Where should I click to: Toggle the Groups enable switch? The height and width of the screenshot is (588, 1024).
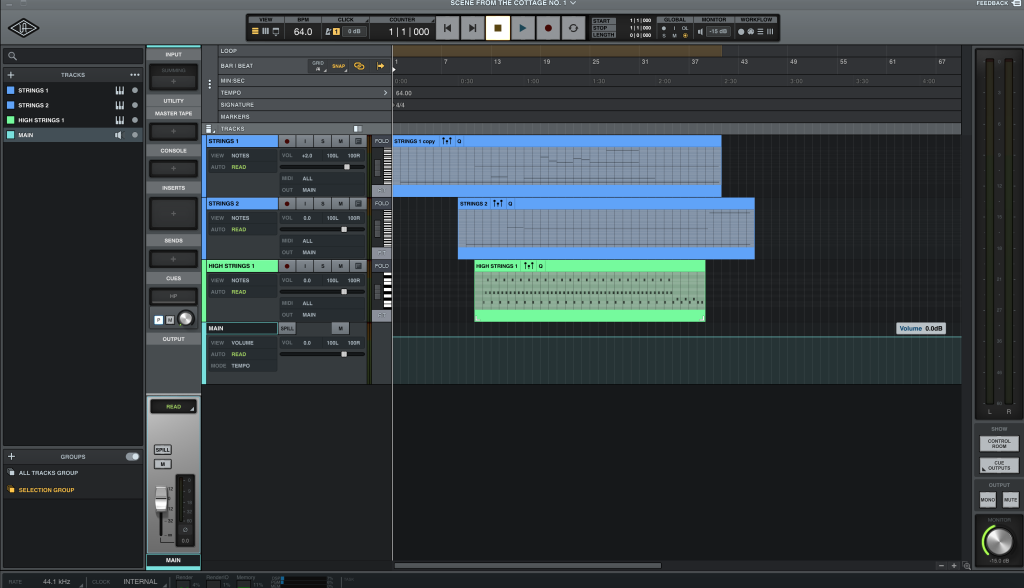coord(132,456)
